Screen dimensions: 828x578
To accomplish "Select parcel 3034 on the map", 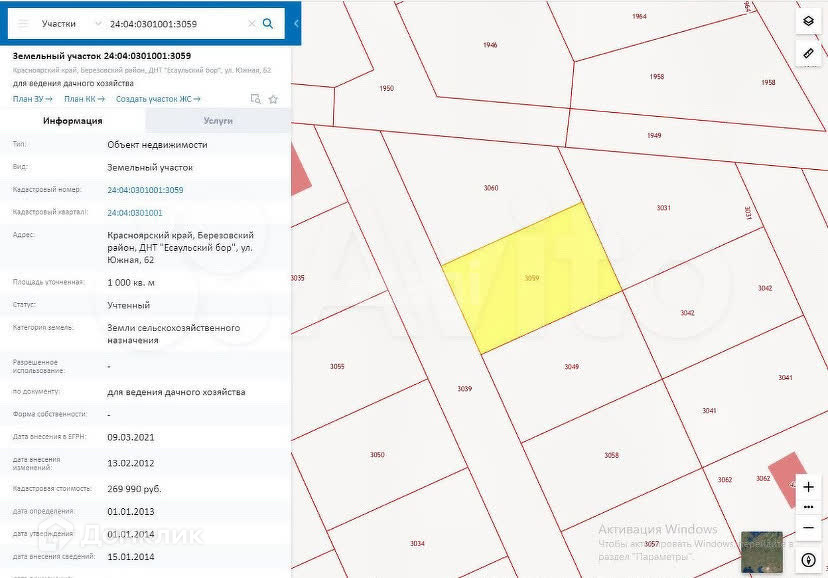I will pos(417,543).
